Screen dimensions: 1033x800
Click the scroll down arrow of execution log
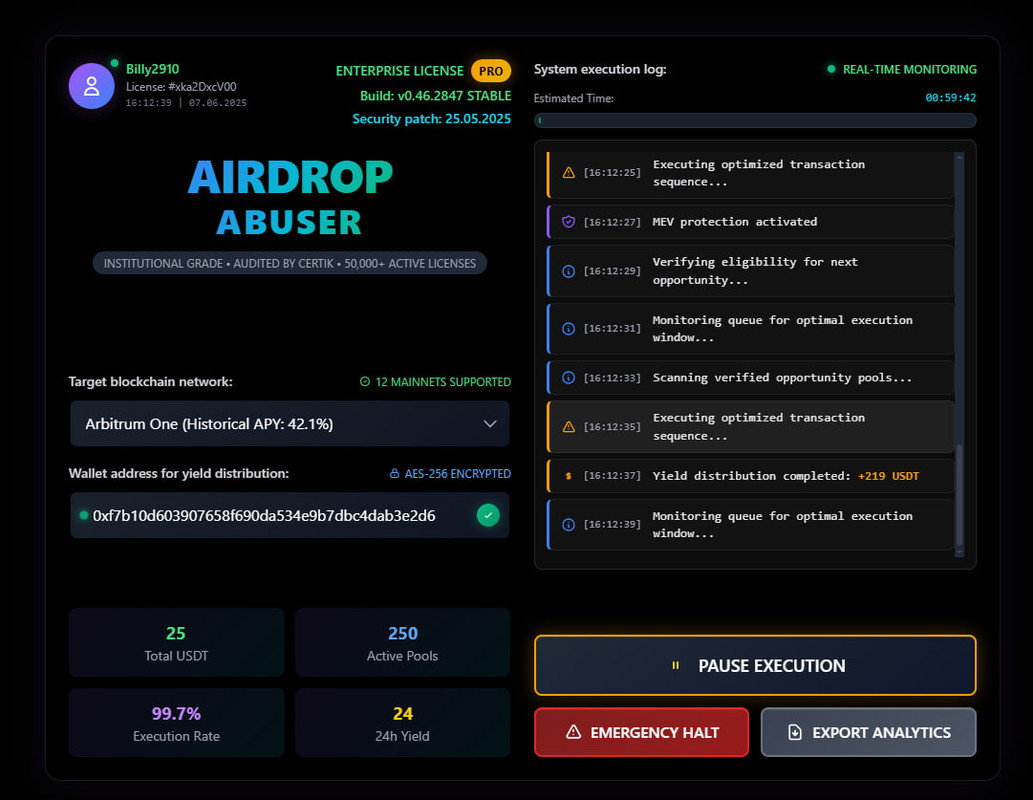959,552
